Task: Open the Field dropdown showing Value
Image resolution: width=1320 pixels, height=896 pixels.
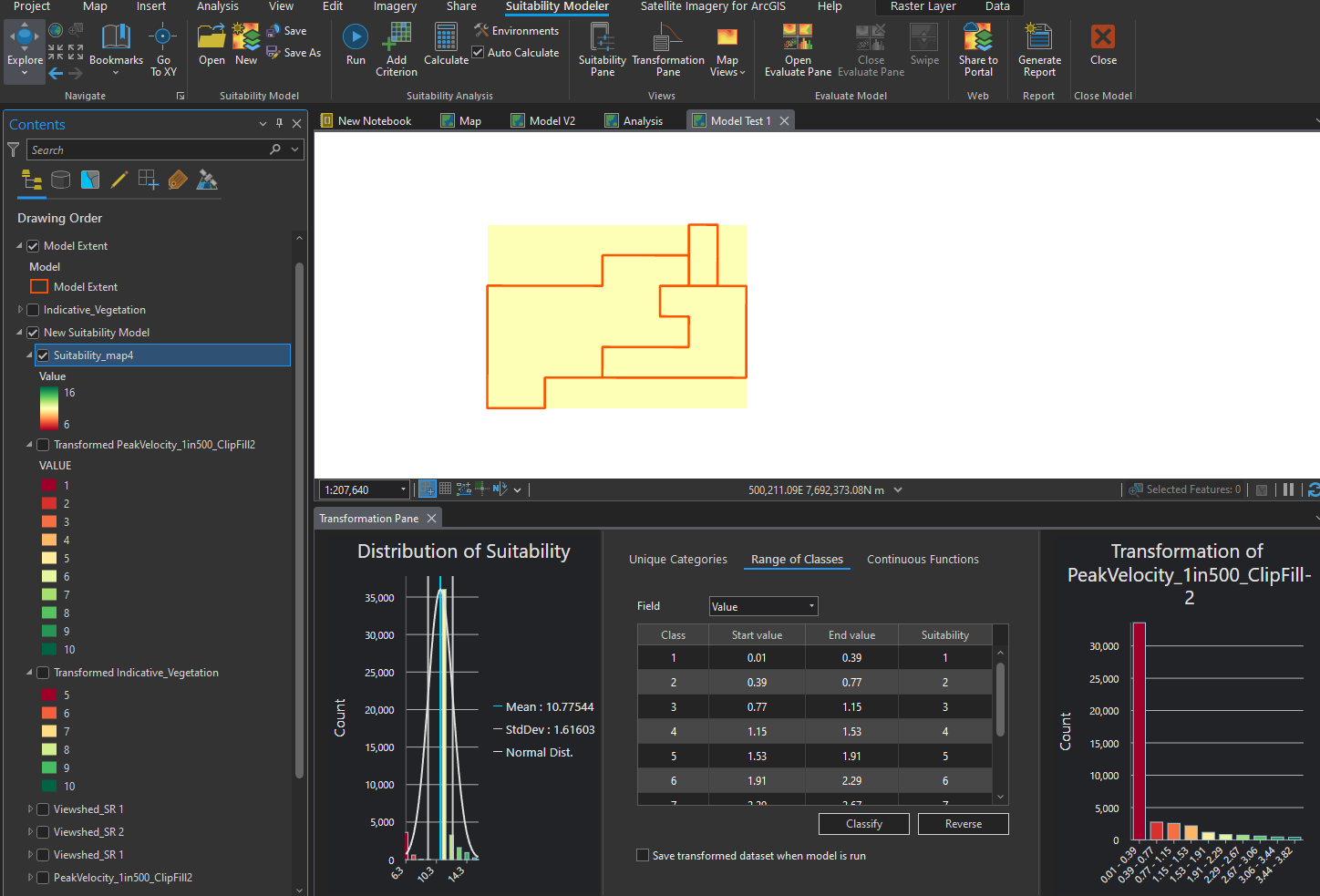Action: 763,606
